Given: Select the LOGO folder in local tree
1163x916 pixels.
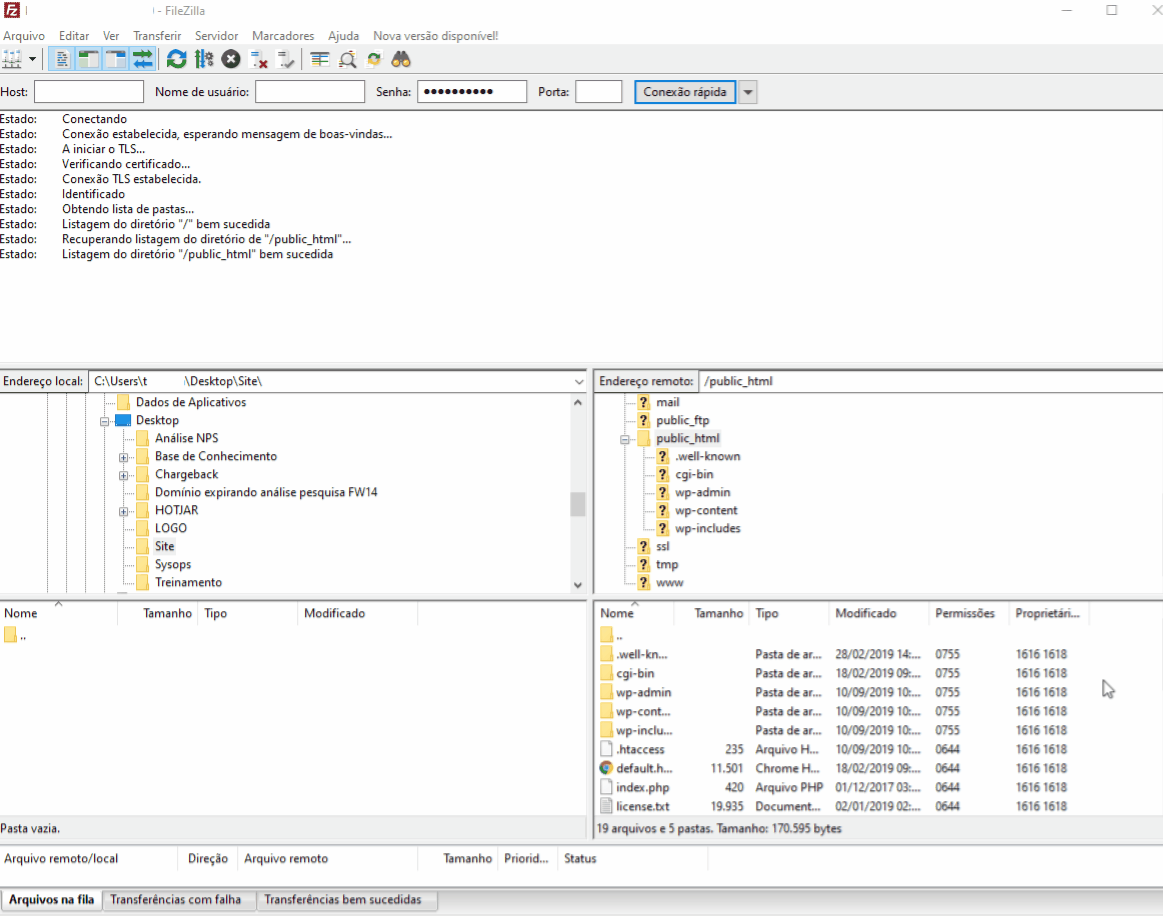Looking at the screenshot, I should (x=171, y=528).
